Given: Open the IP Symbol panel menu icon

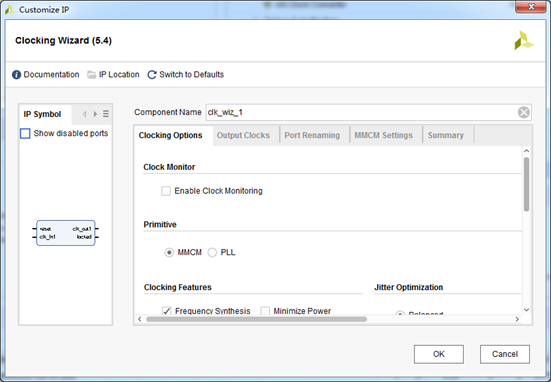Looking at the screenshot, I should coord(106,114).
